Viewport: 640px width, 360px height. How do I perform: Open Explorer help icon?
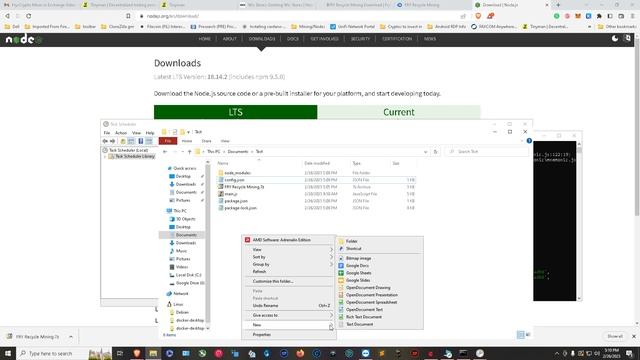tap(529, 141)
